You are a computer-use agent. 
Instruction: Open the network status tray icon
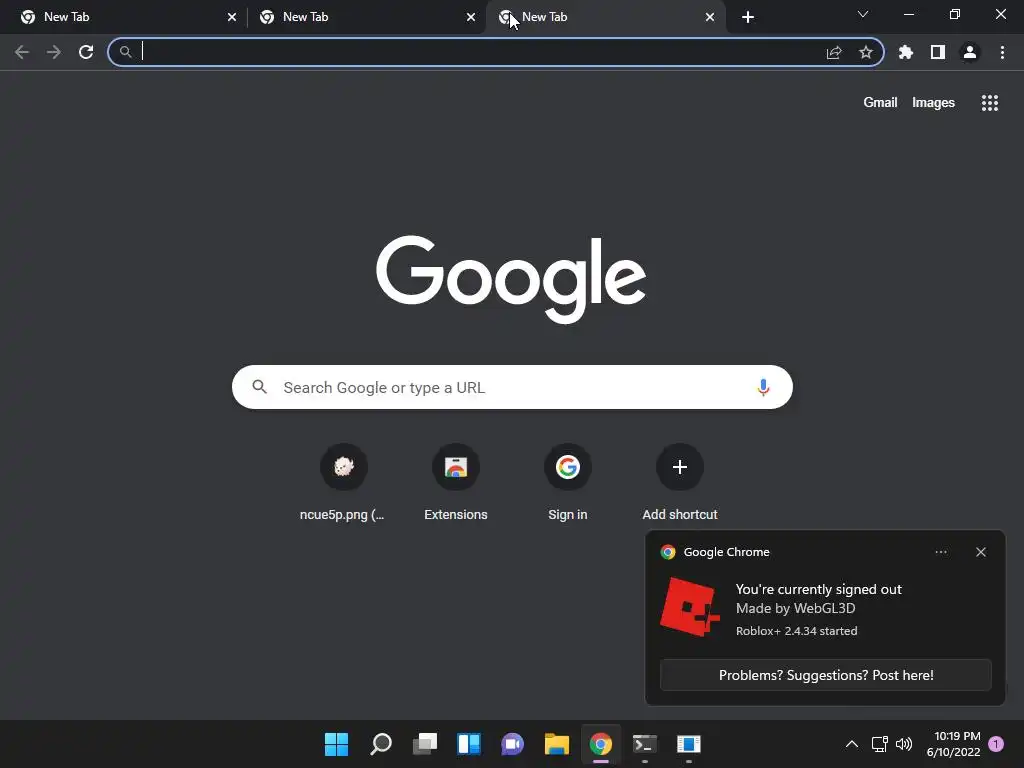pyautogui.click(x=880, y=744)
